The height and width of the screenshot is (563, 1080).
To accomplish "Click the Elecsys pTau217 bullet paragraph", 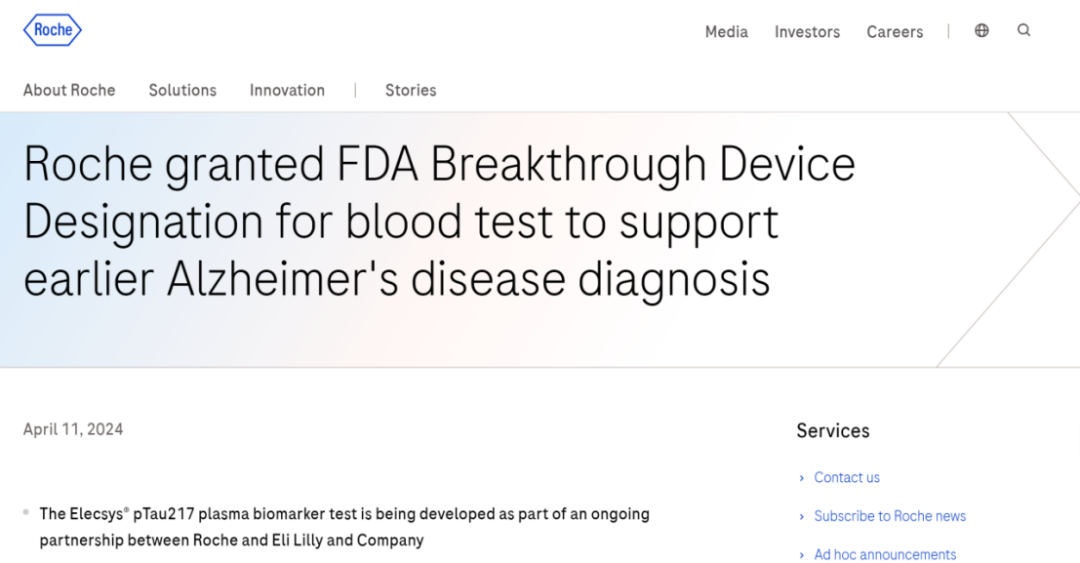I will click(344, 527).
